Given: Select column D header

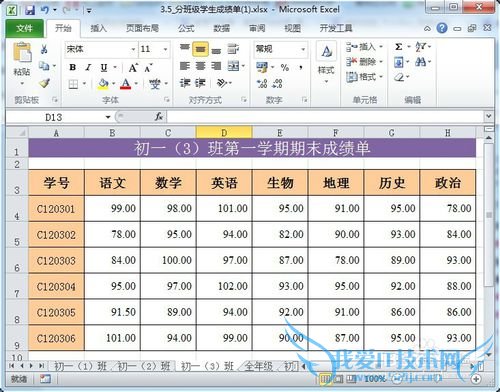Looking at the screenshot, I should (224, 133).
